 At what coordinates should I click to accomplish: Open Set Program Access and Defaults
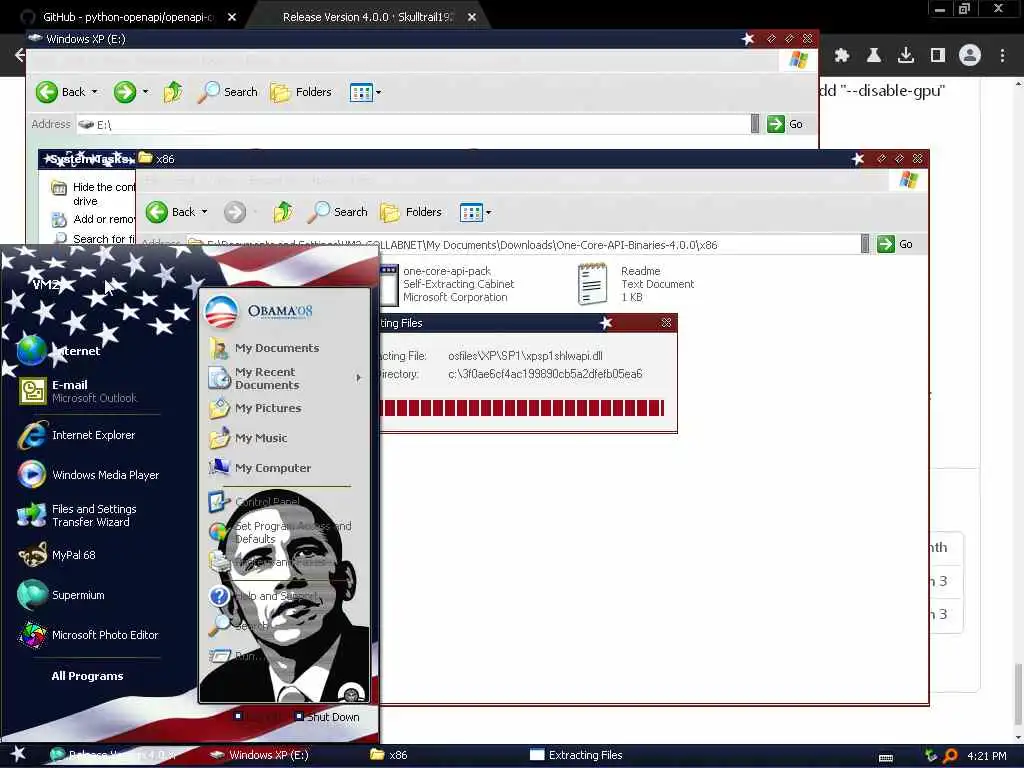[x=281, y=532]
